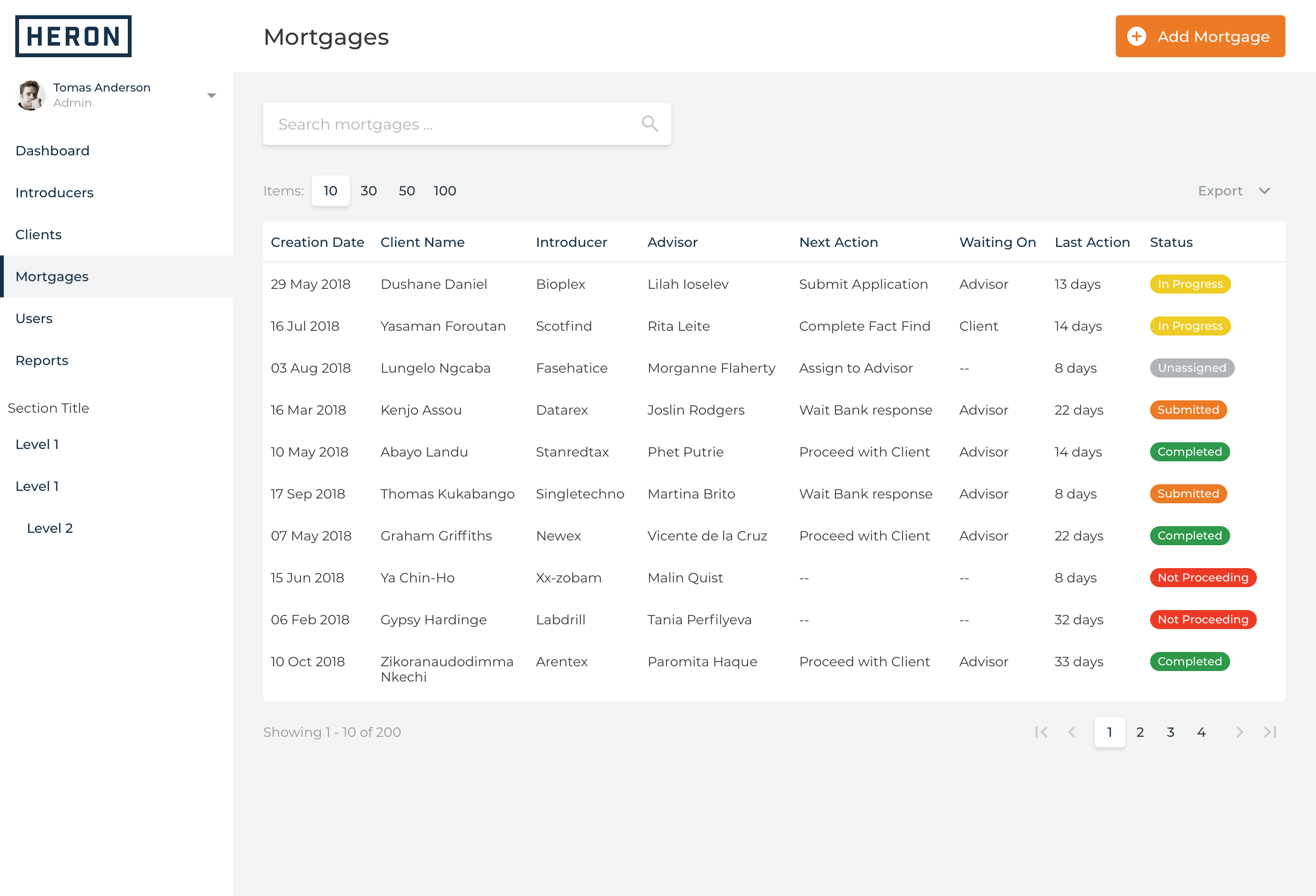Click the HERON logo

click(73, 36)
